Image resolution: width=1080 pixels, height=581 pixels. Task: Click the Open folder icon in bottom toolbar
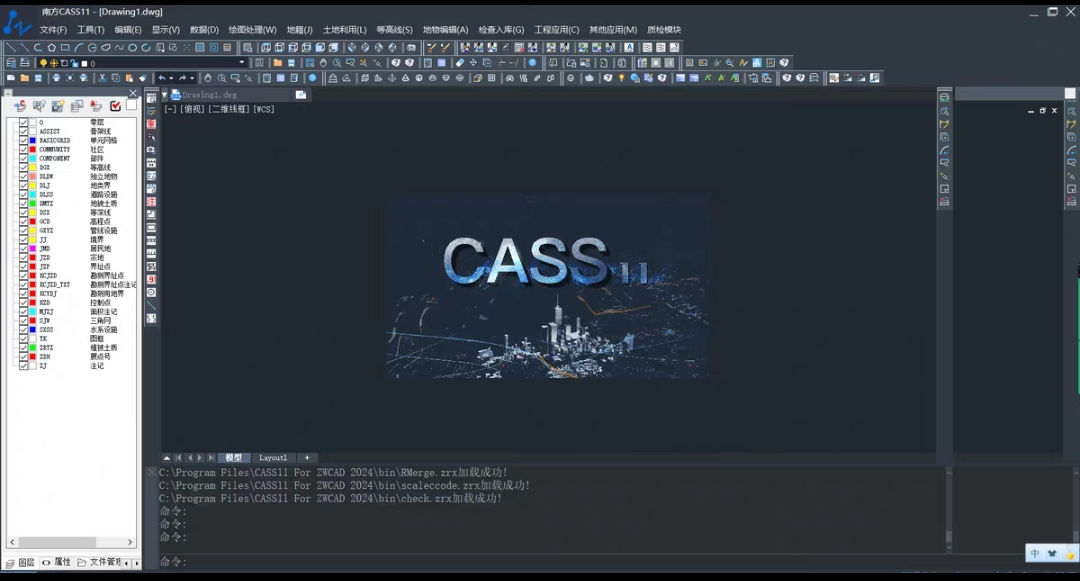coord(25,78)
